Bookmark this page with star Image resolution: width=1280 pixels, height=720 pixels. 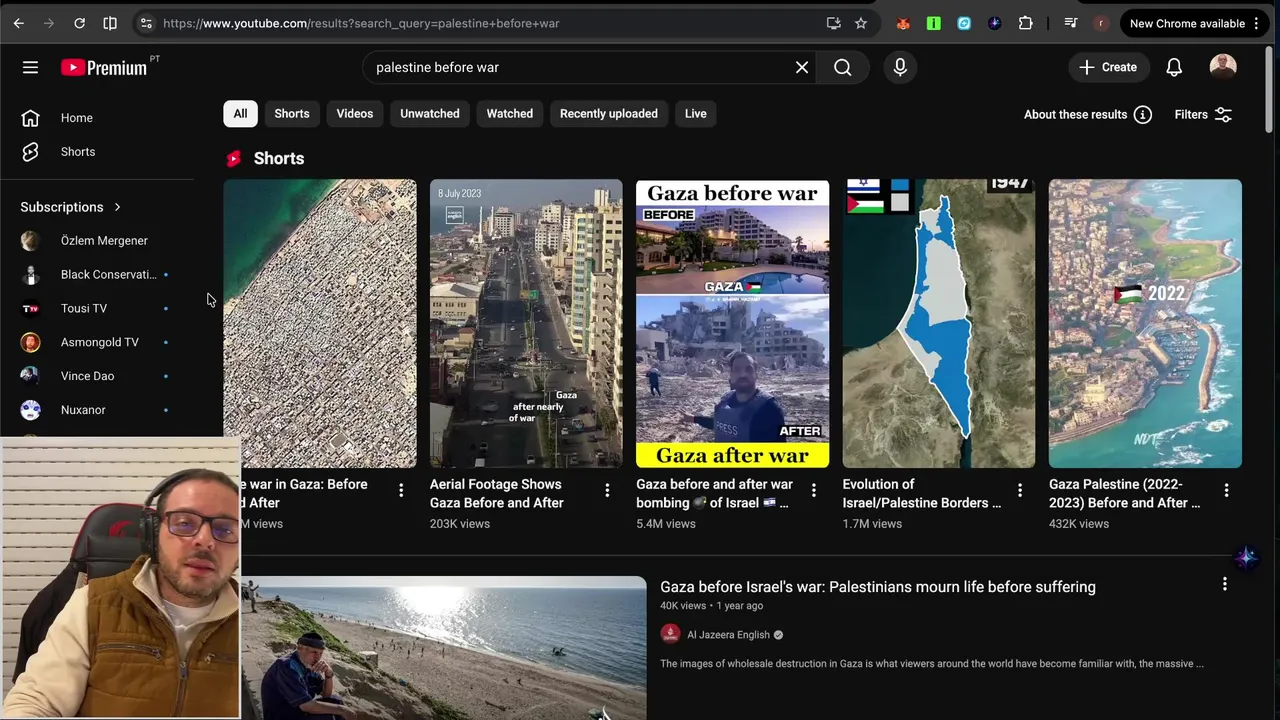pyautogui.click(x=861, y=23)
